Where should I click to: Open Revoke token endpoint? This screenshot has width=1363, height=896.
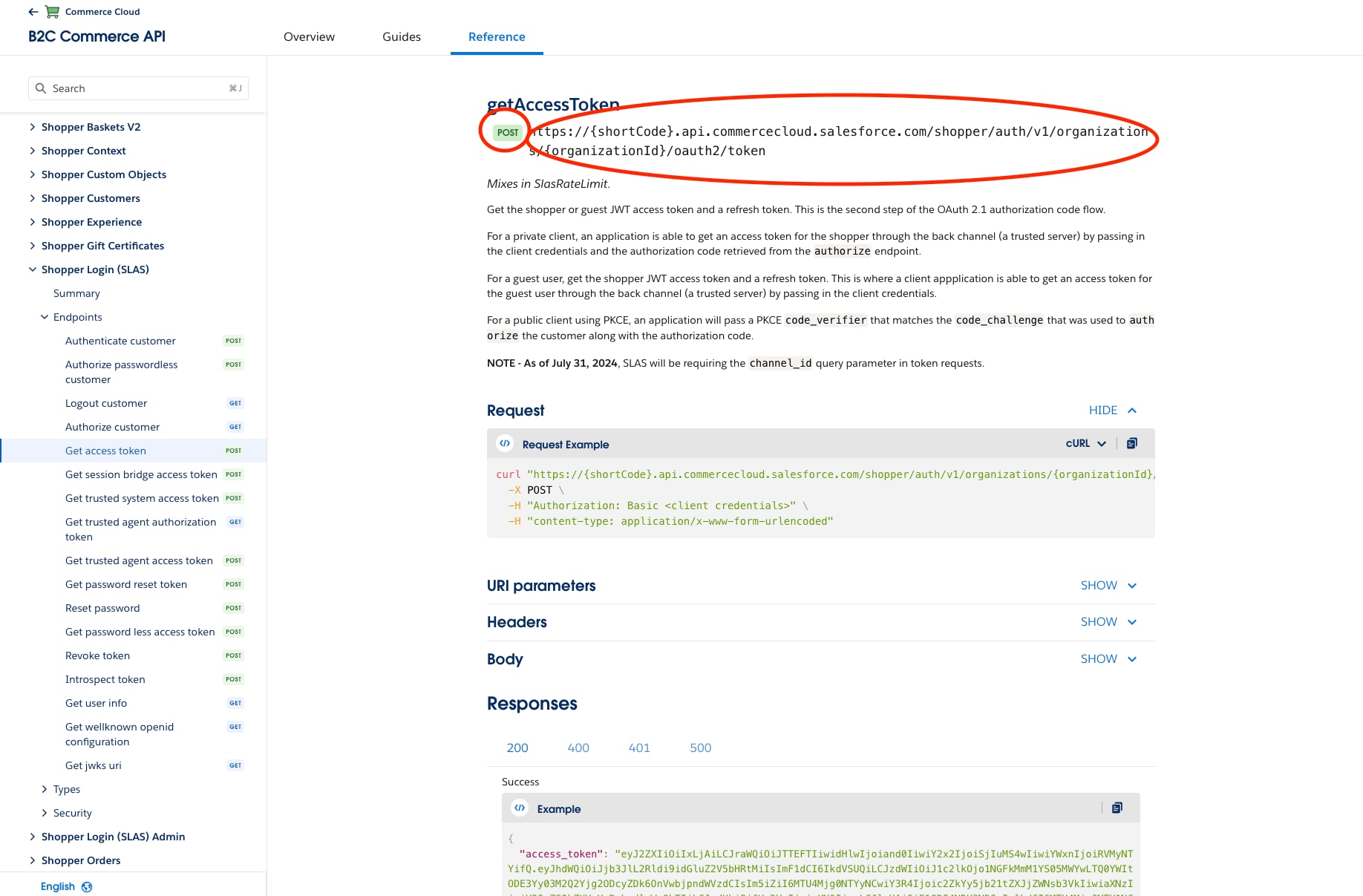point(97,655)
